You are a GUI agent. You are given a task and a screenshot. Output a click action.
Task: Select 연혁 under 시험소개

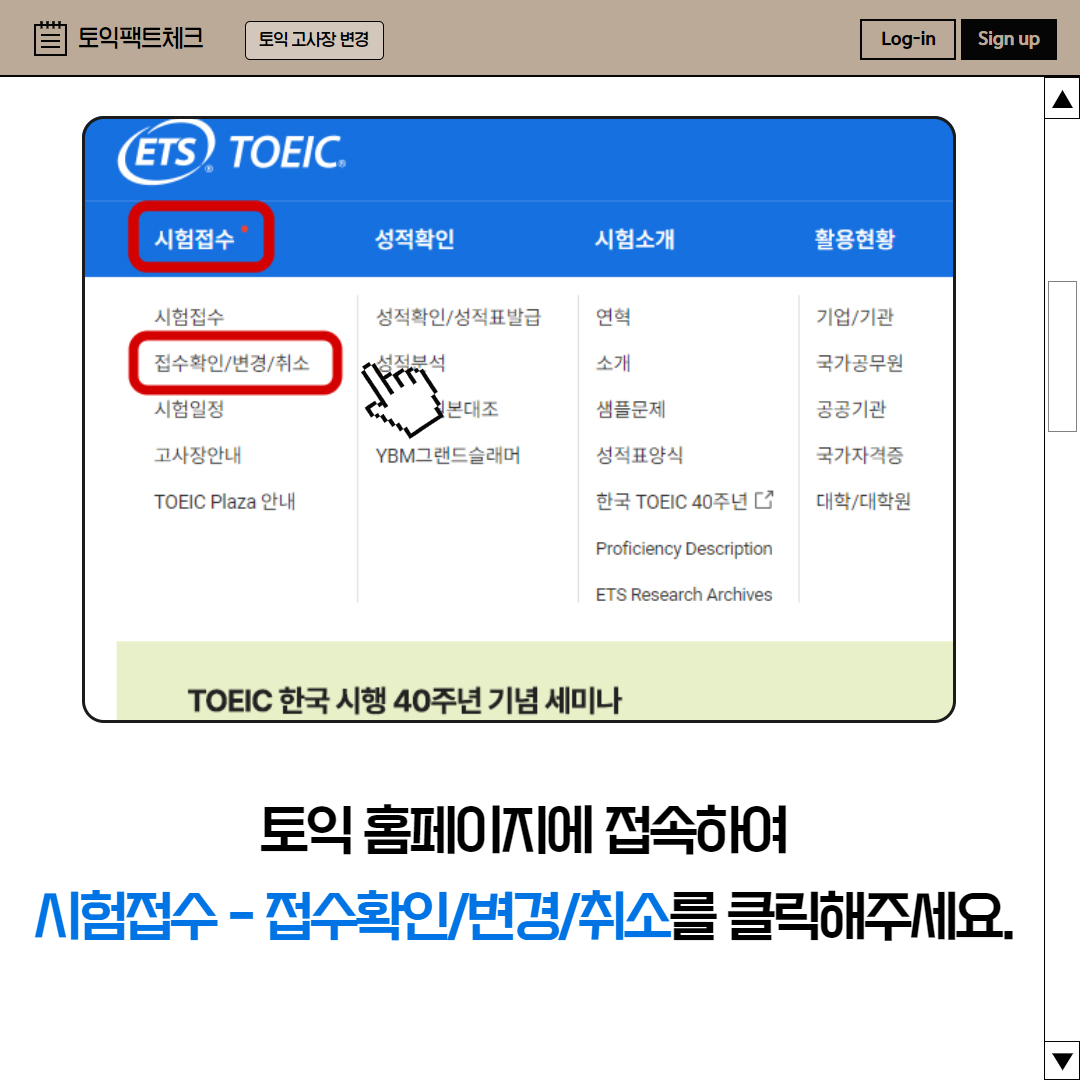[613, 317]
